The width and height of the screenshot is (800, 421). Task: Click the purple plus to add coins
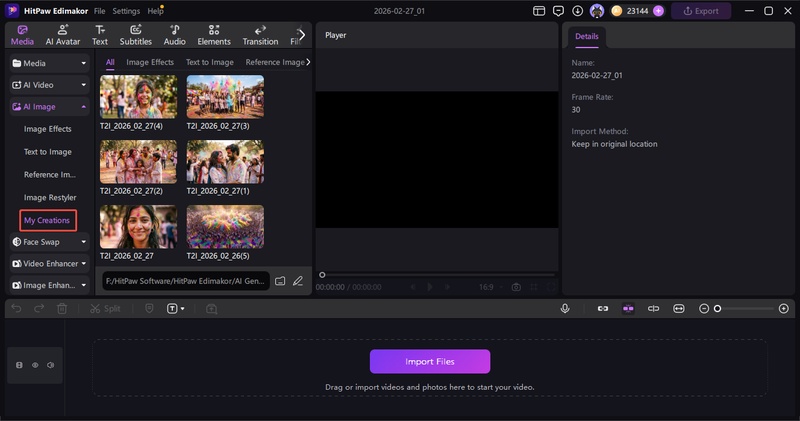(658, 11)
